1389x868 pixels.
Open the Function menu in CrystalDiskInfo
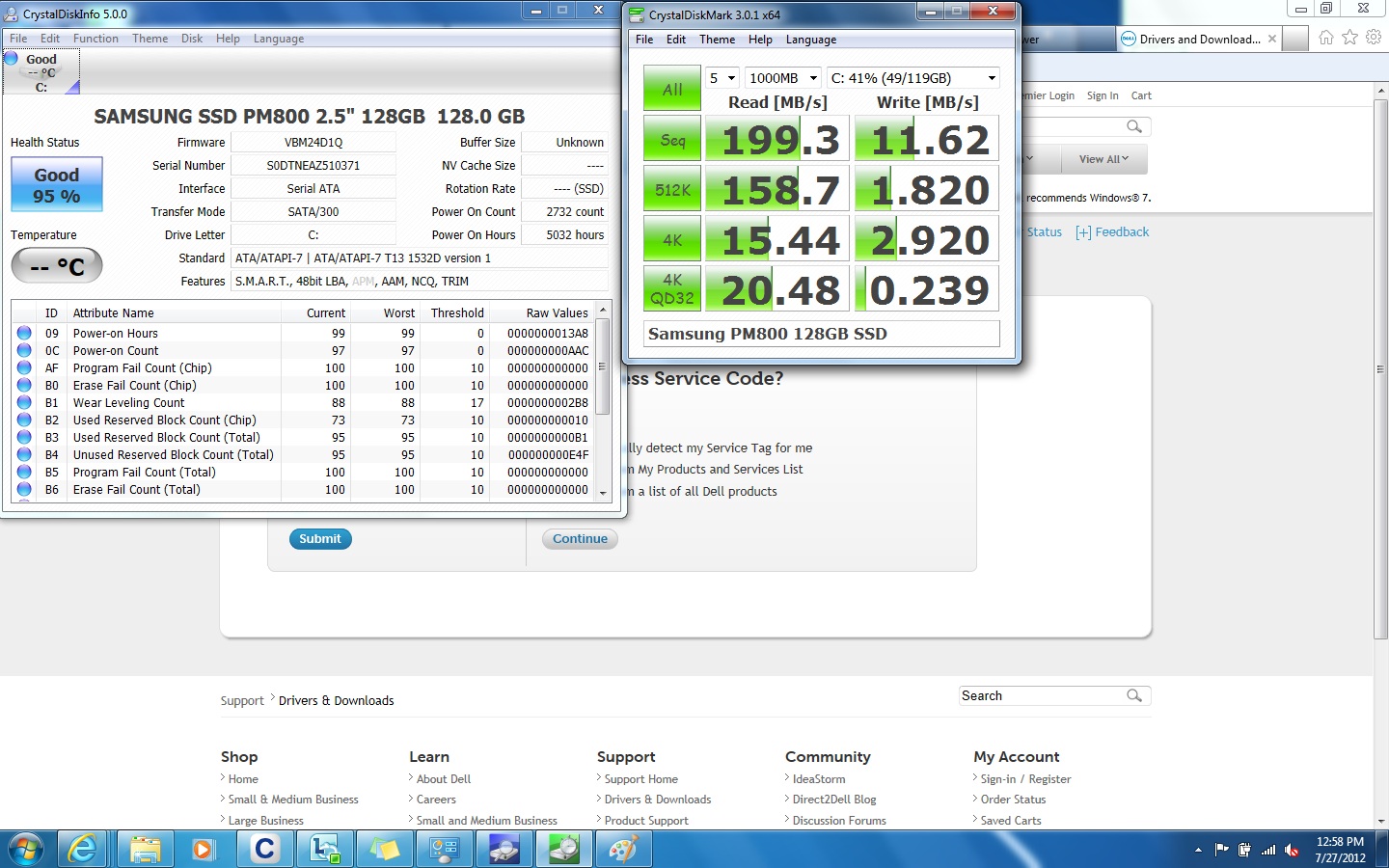(x=95, y=39)
